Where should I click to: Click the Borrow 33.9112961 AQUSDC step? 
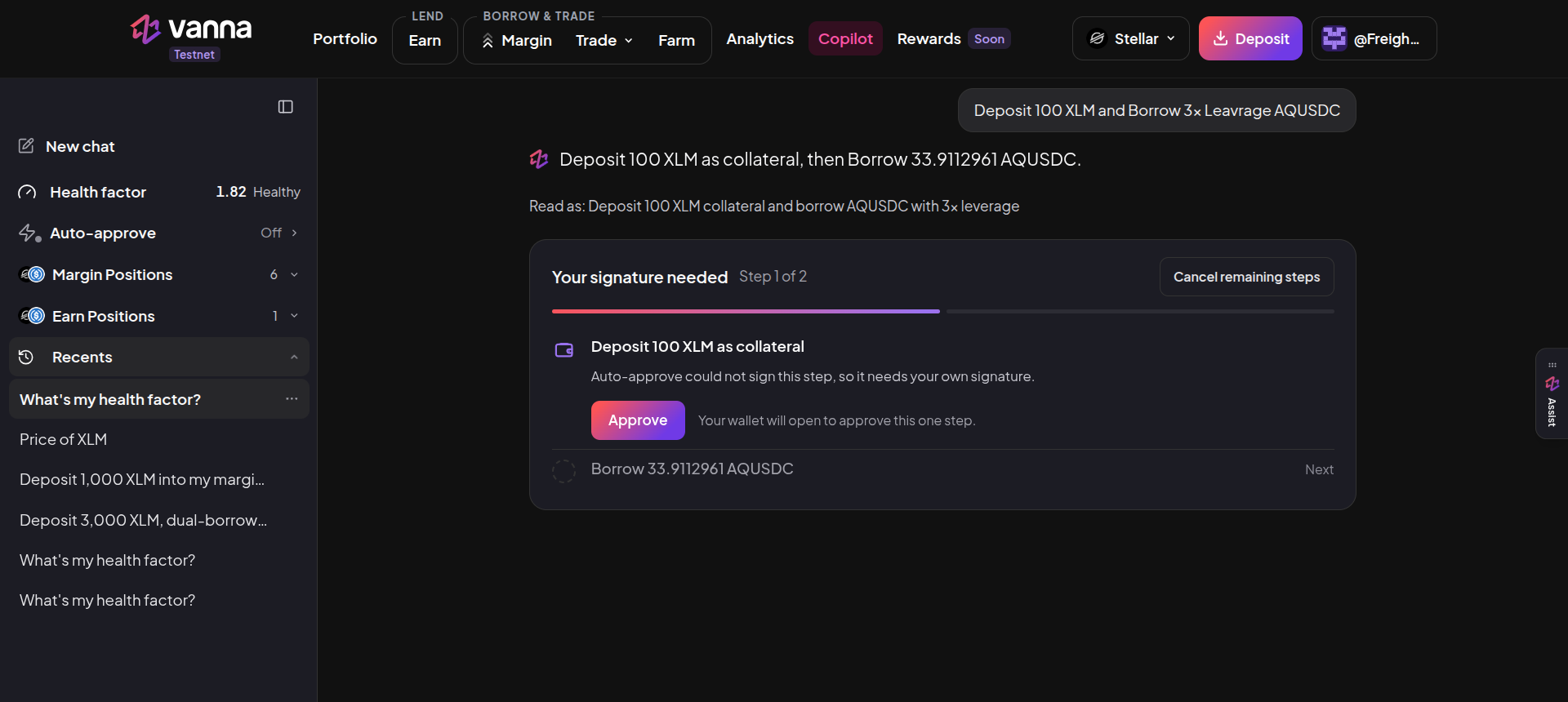point(692,469)
